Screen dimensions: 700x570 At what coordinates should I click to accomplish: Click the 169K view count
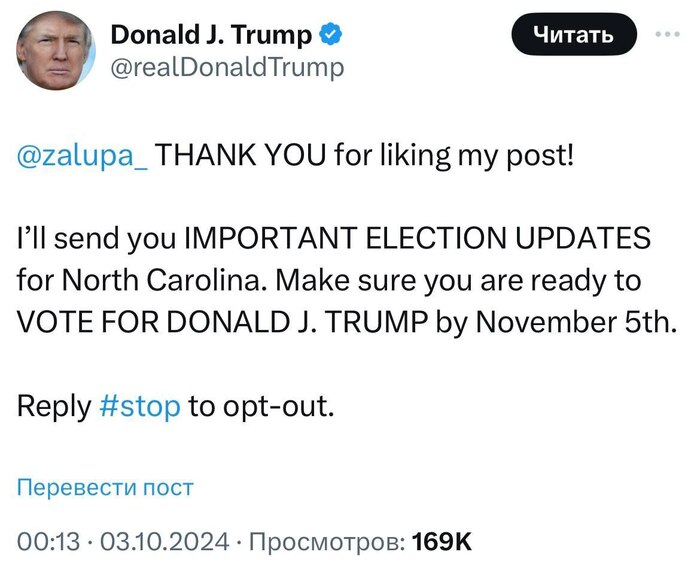441,541
